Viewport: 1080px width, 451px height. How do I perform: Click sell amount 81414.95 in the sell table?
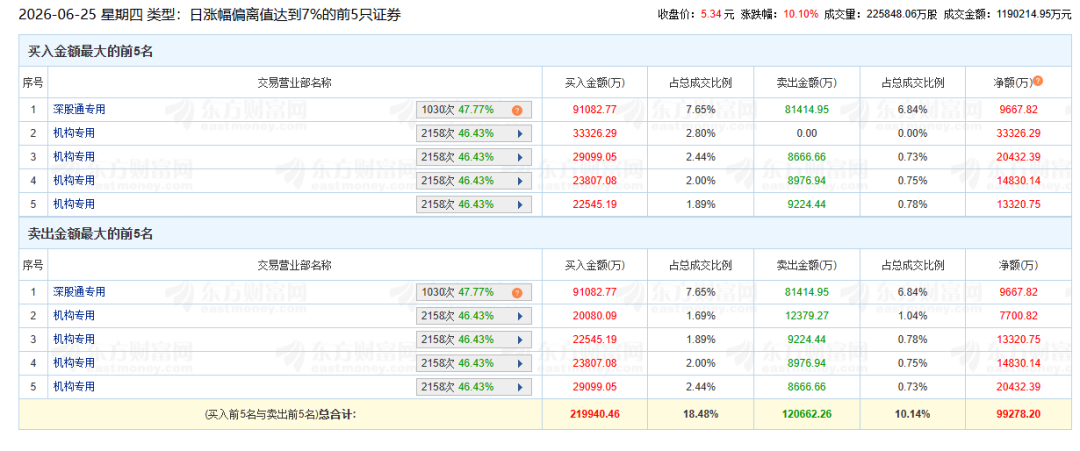point(807,292)
